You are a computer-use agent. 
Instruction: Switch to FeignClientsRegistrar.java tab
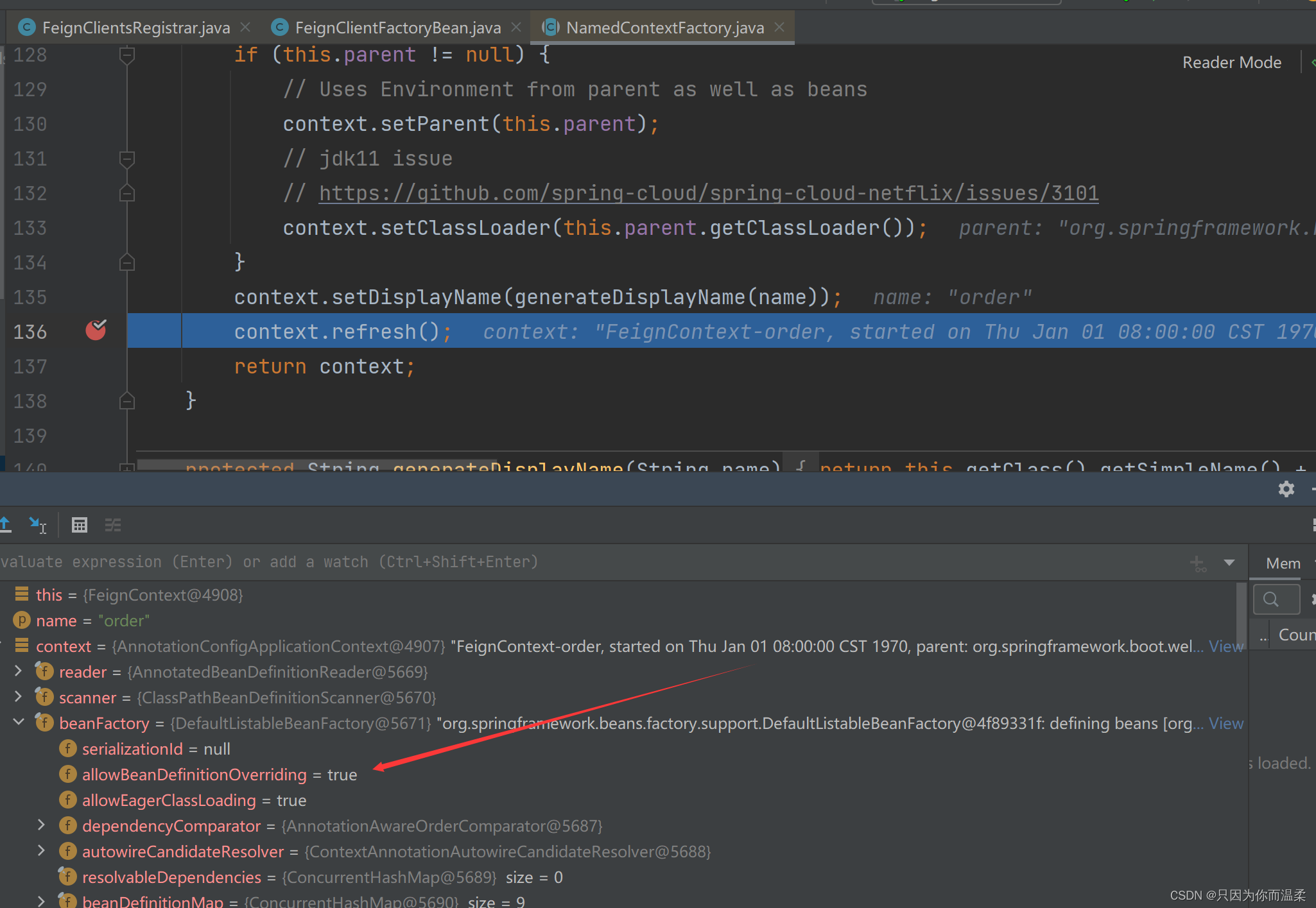click(x=135, y=28)
